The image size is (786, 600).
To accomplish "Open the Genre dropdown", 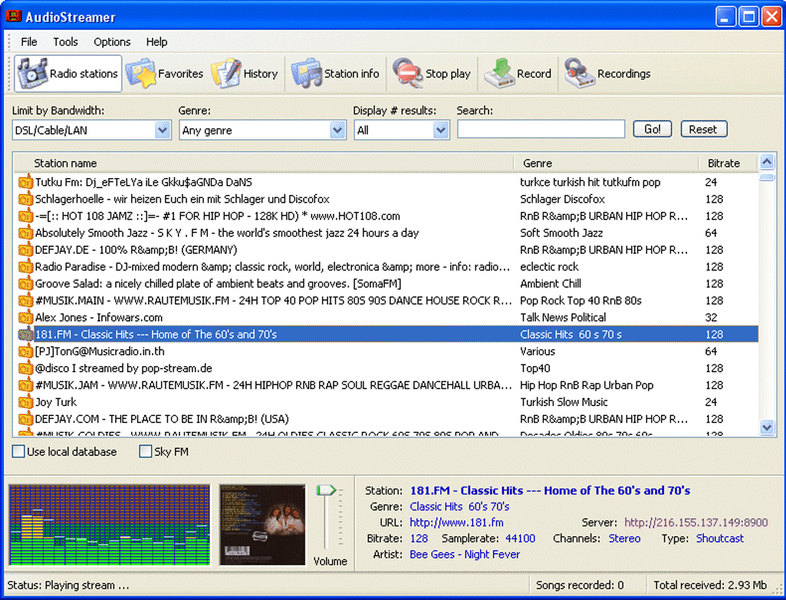I will coord(337,130).
